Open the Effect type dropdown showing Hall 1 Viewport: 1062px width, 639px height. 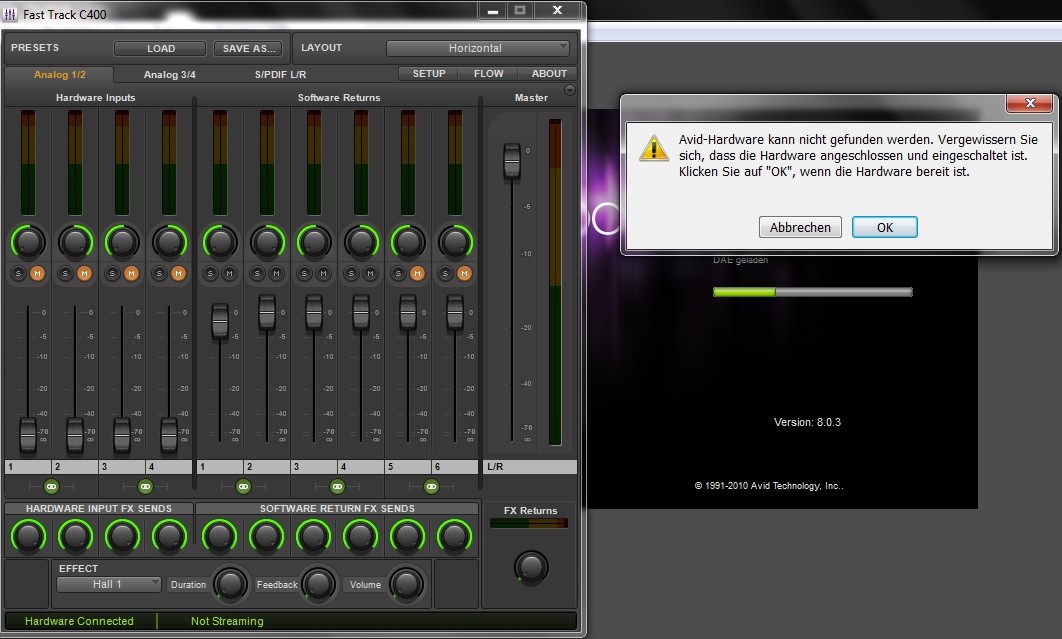click(108, 584)
